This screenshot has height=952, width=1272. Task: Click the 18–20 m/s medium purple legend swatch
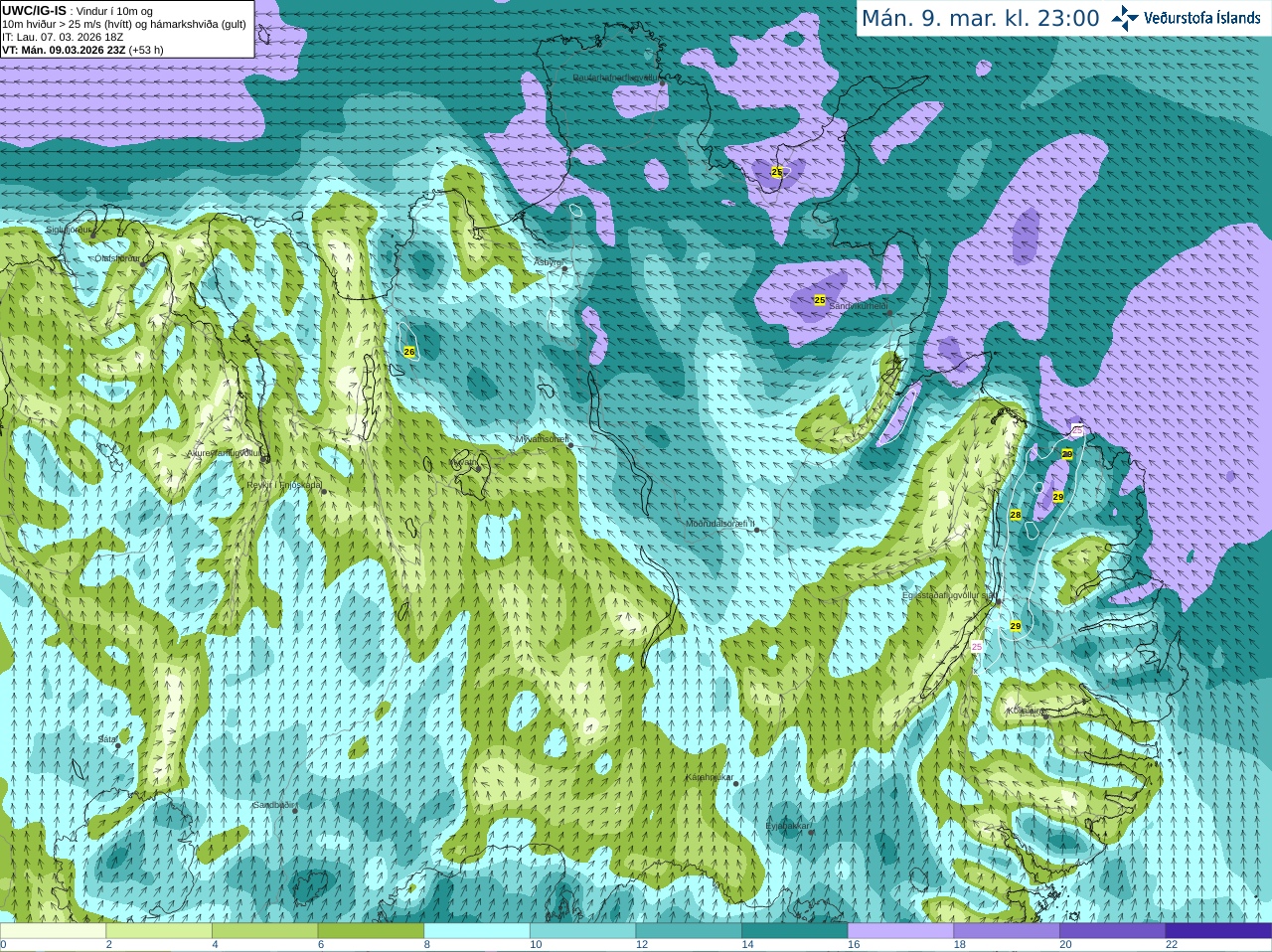pyautogui.click(x=1007, y=931)
